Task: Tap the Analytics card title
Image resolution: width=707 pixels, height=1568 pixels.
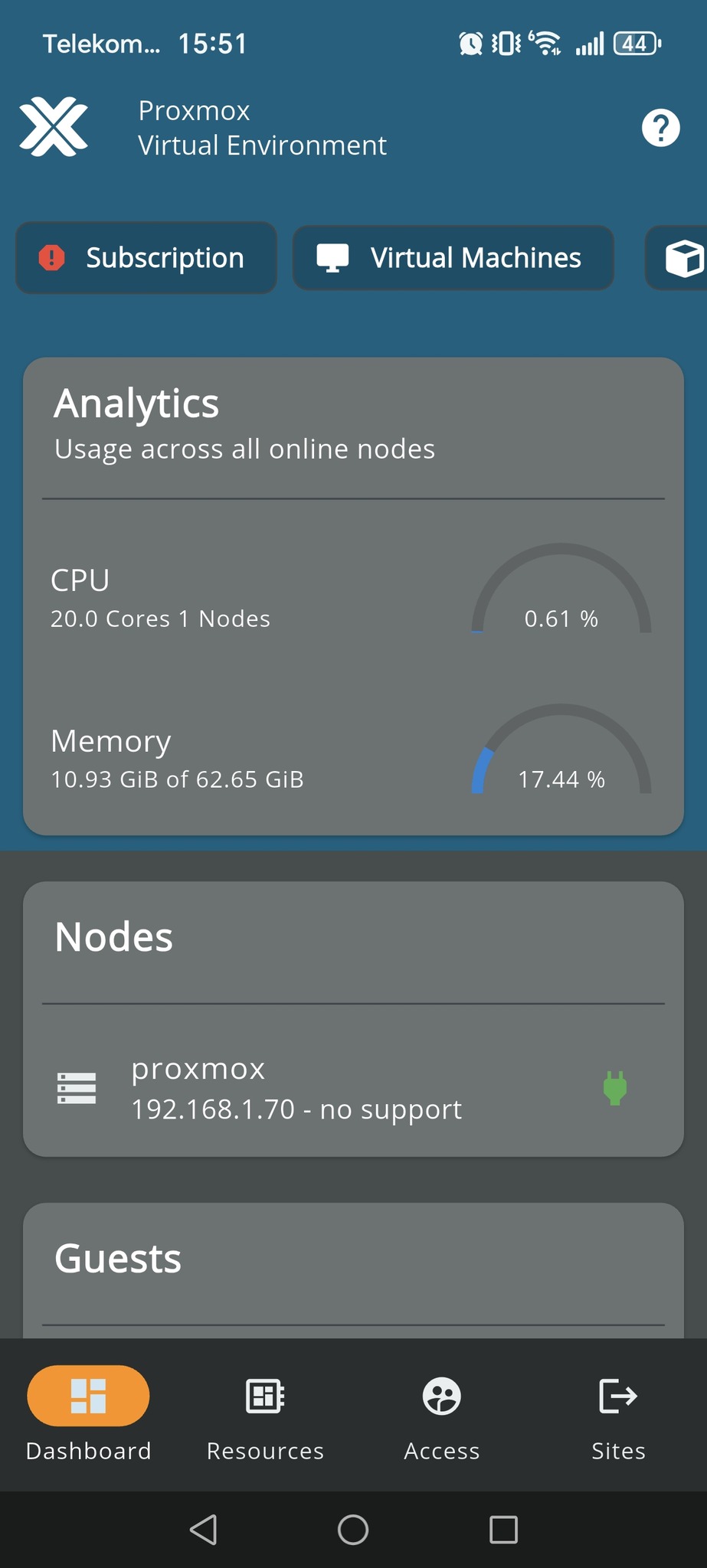Action: tap(136, 403)
